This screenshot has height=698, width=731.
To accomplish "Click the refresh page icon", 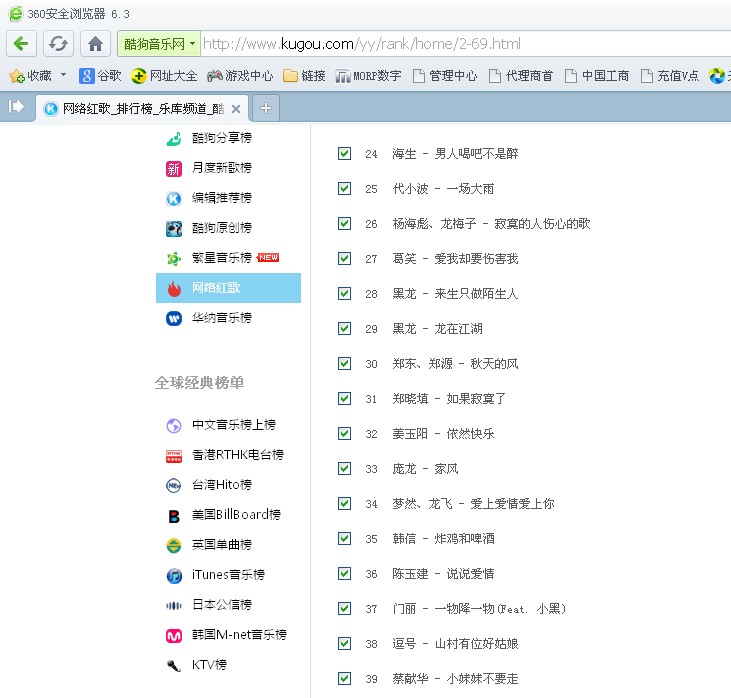I will (59, 44).
